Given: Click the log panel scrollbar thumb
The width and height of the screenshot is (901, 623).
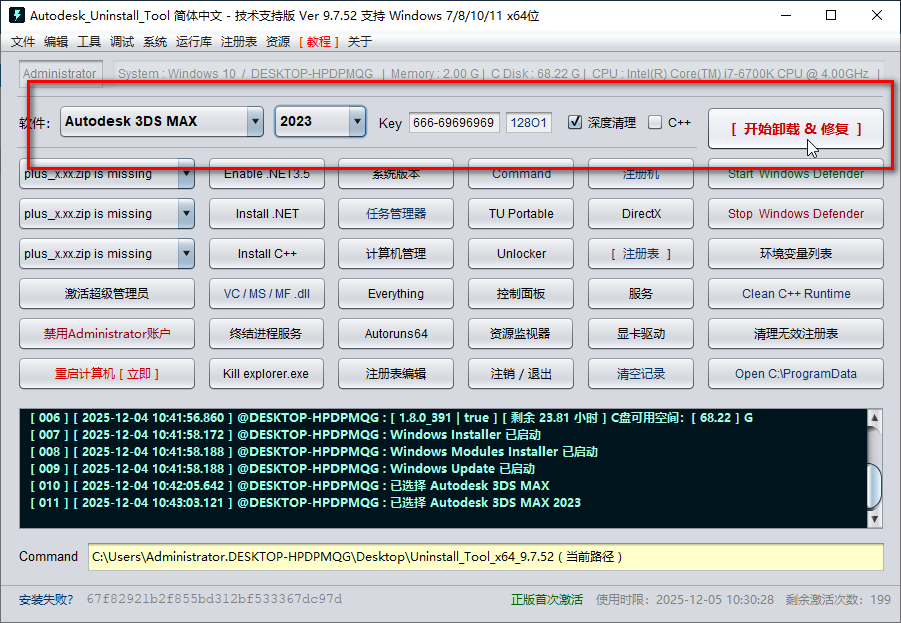Looking at the screenshot, I should (875, 486).
